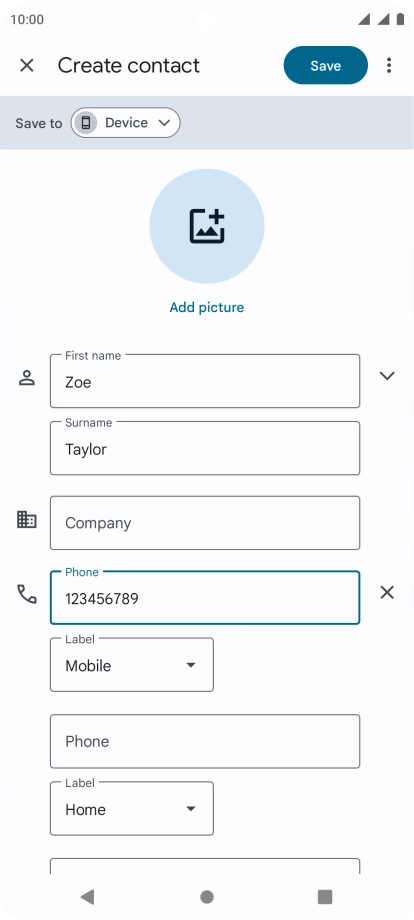Image resolution: width=414 pixels, height=920 pixels.
Task: Tap the Android back navigation button
Action: 87,897
